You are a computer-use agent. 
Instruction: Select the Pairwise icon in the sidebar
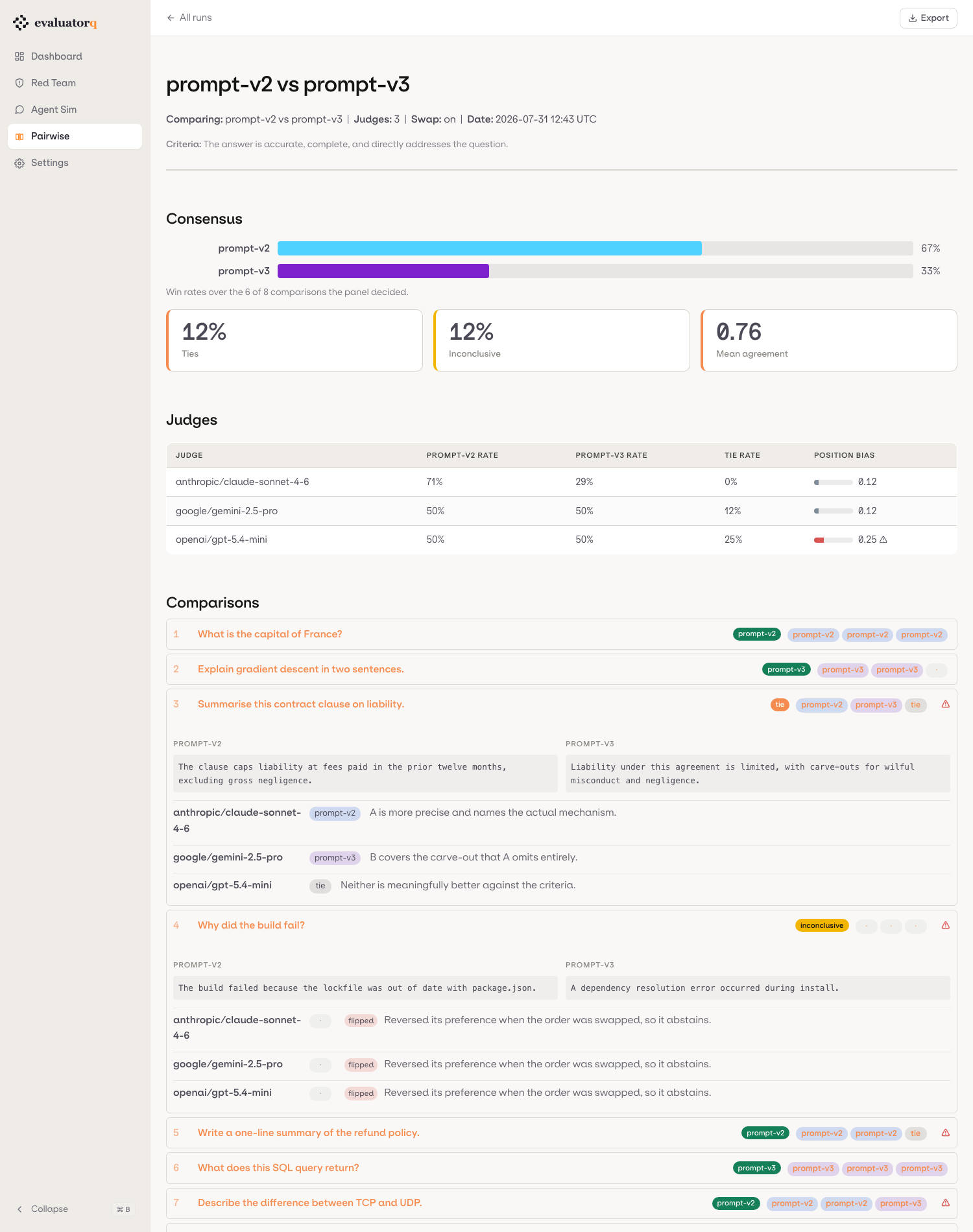(19, 136)
